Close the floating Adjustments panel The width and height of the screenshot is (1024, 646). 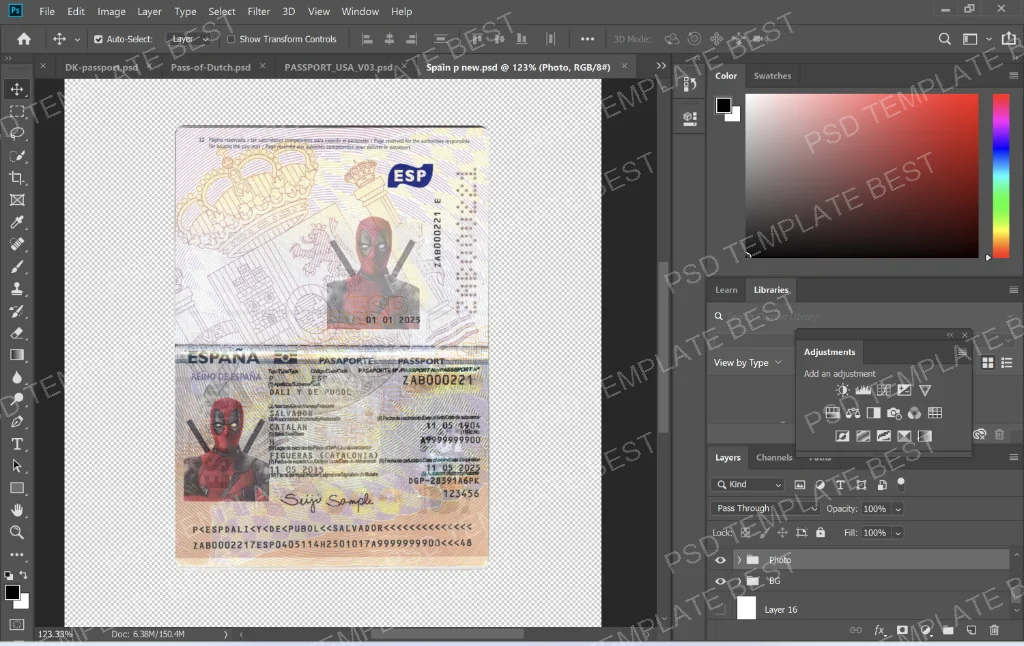(965, 335)
